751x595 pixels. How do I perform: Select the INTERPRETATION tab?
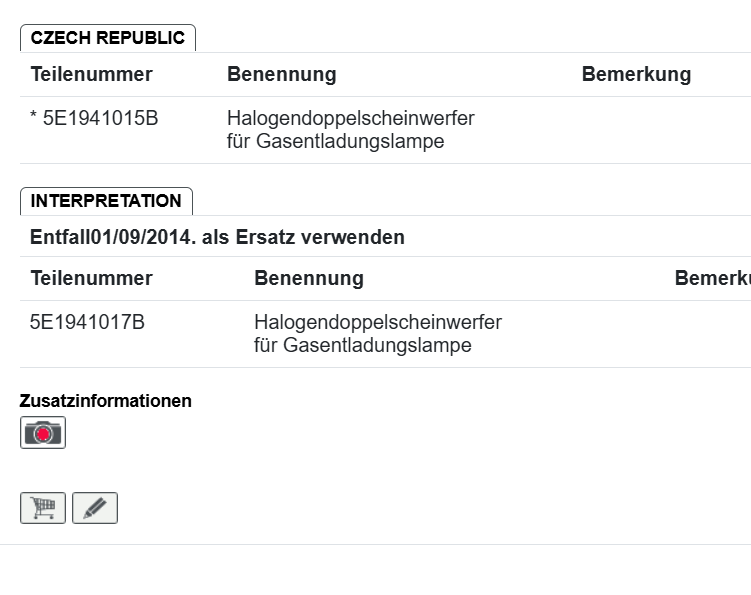click(106, 201)
